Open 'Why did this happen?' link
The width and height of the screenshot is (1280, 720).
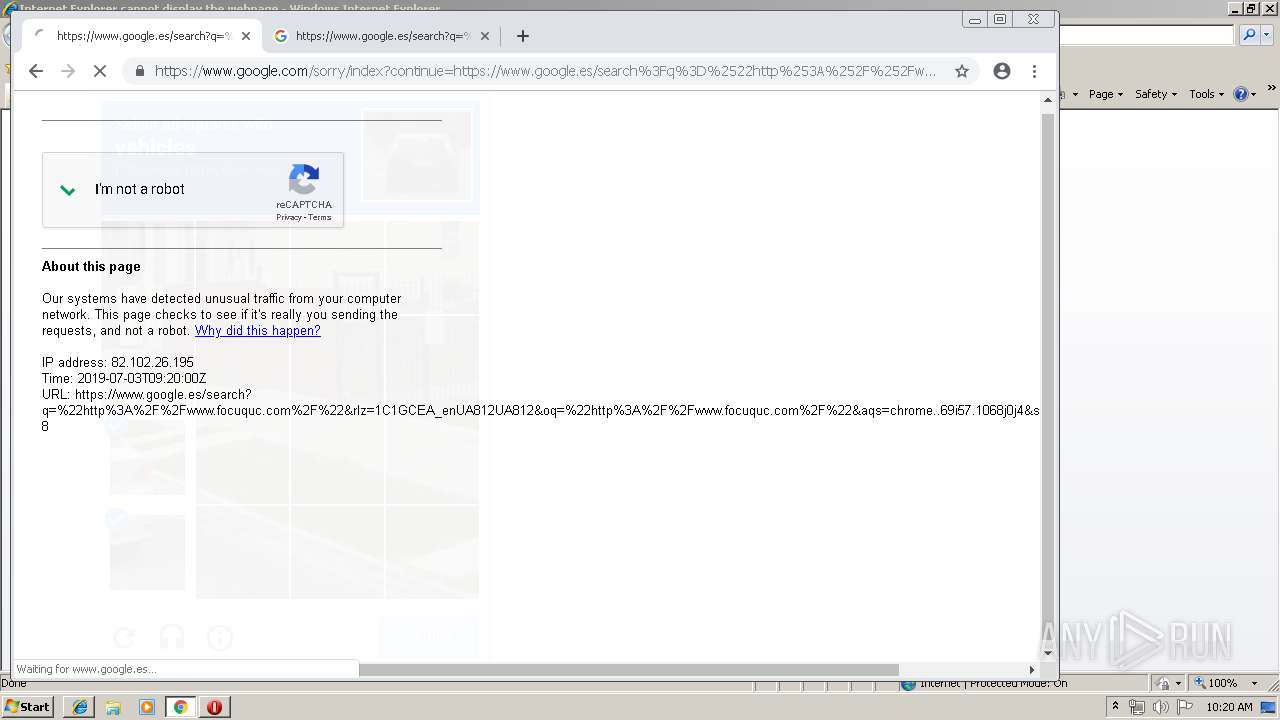[258, 331]
